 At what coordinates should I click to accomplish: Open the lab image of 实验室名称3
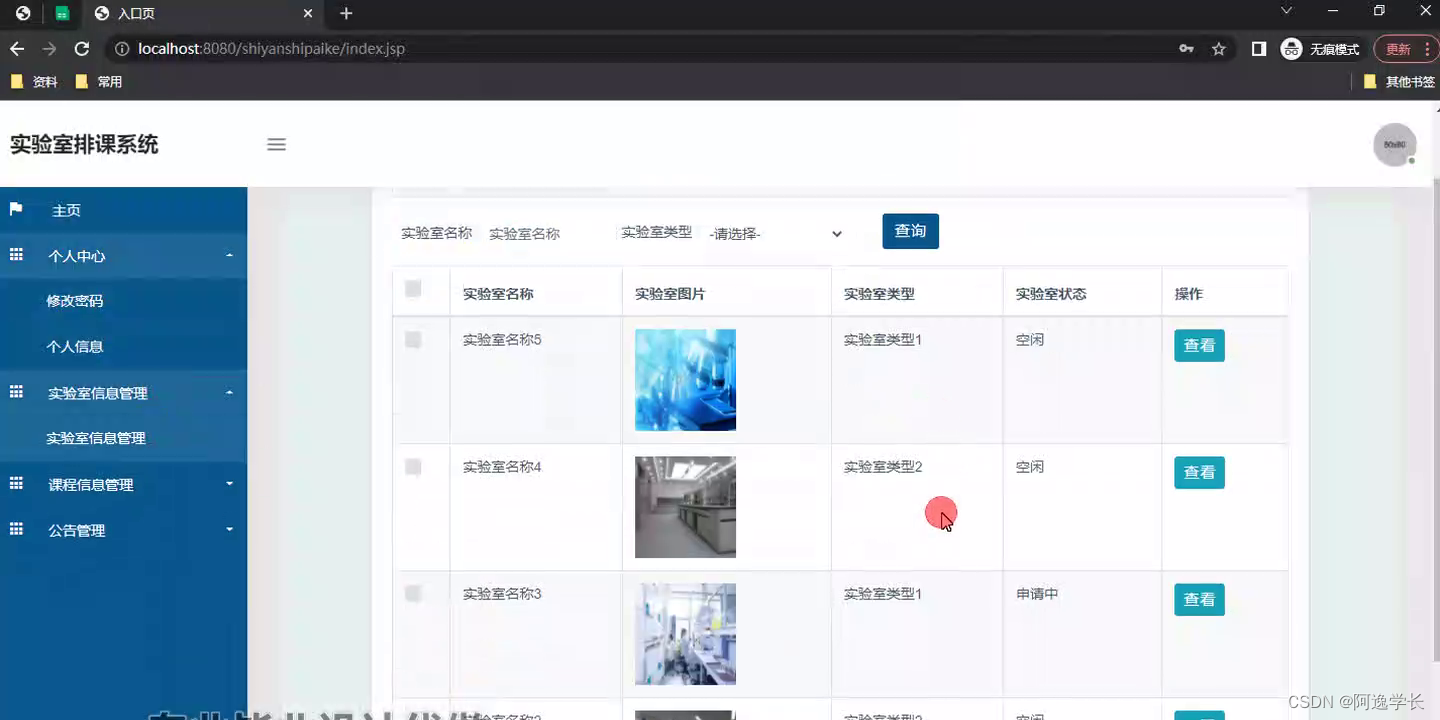point(685,634)
